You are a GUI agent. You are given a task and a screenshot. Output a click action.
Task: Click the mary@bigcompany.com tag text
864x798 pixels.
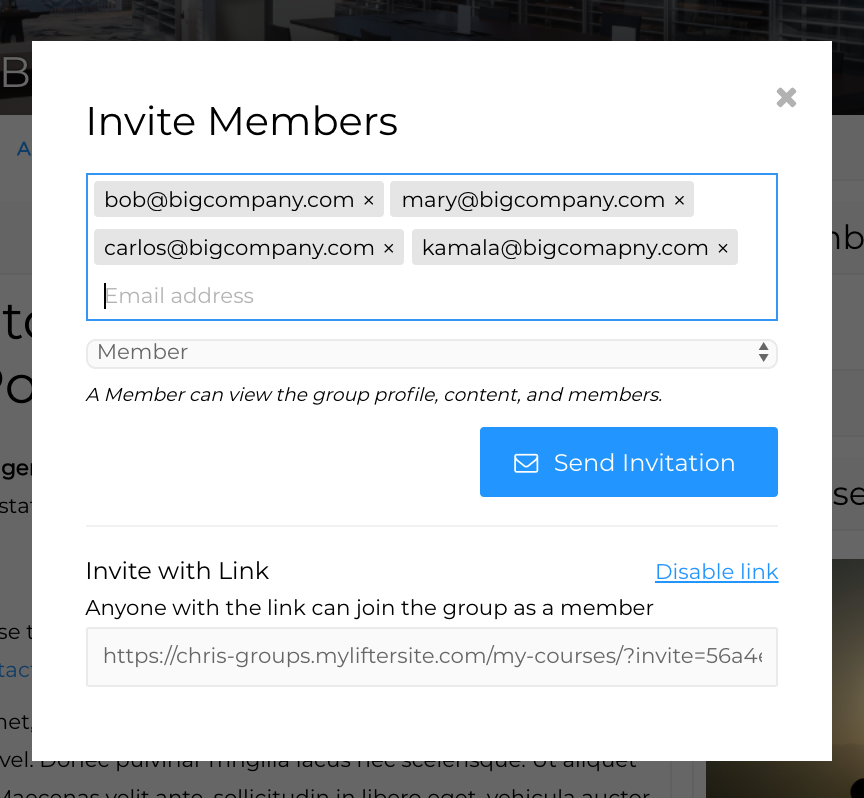coord(533,200)
